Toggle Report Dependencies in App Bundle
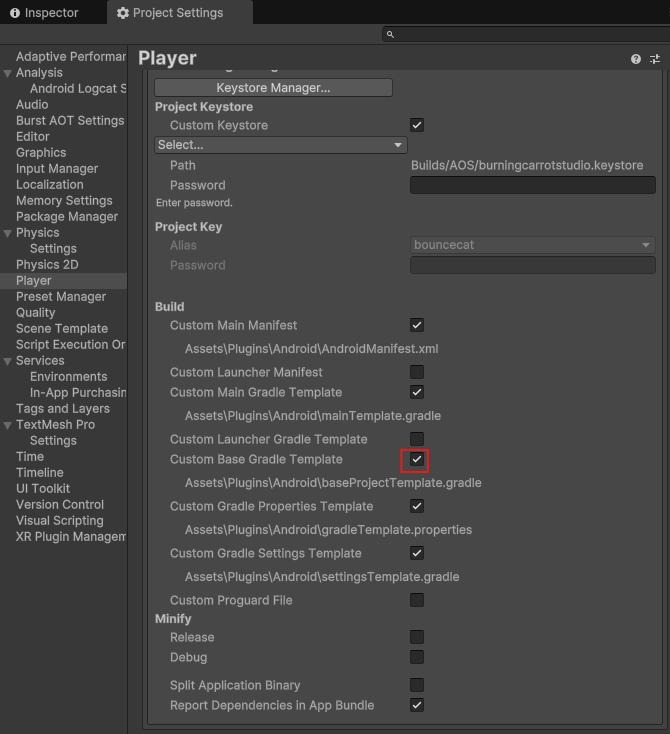The image size is (670, 734). 417,705
